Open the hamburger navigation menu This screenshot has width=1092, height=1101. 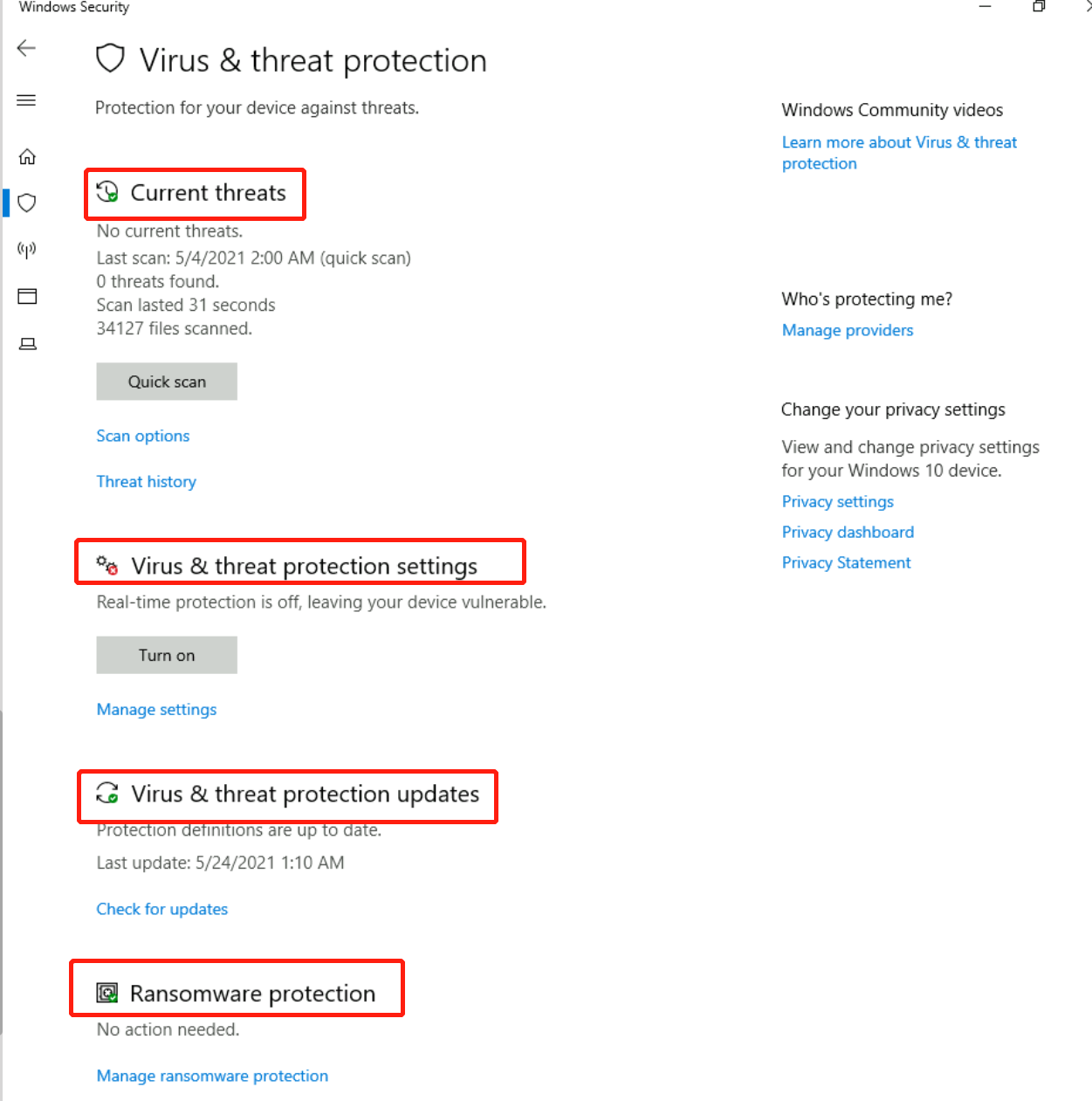pos(27,100)
